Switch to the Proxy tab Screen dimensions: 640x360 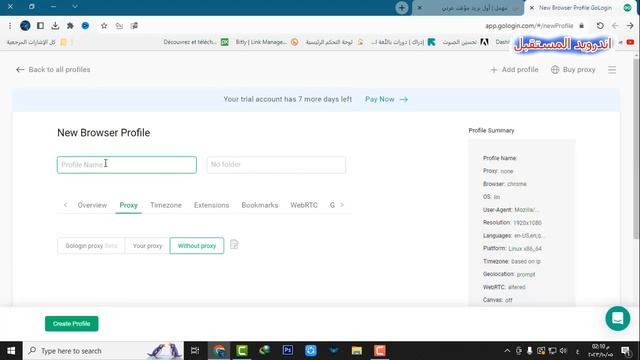click(x=129, y=205)
